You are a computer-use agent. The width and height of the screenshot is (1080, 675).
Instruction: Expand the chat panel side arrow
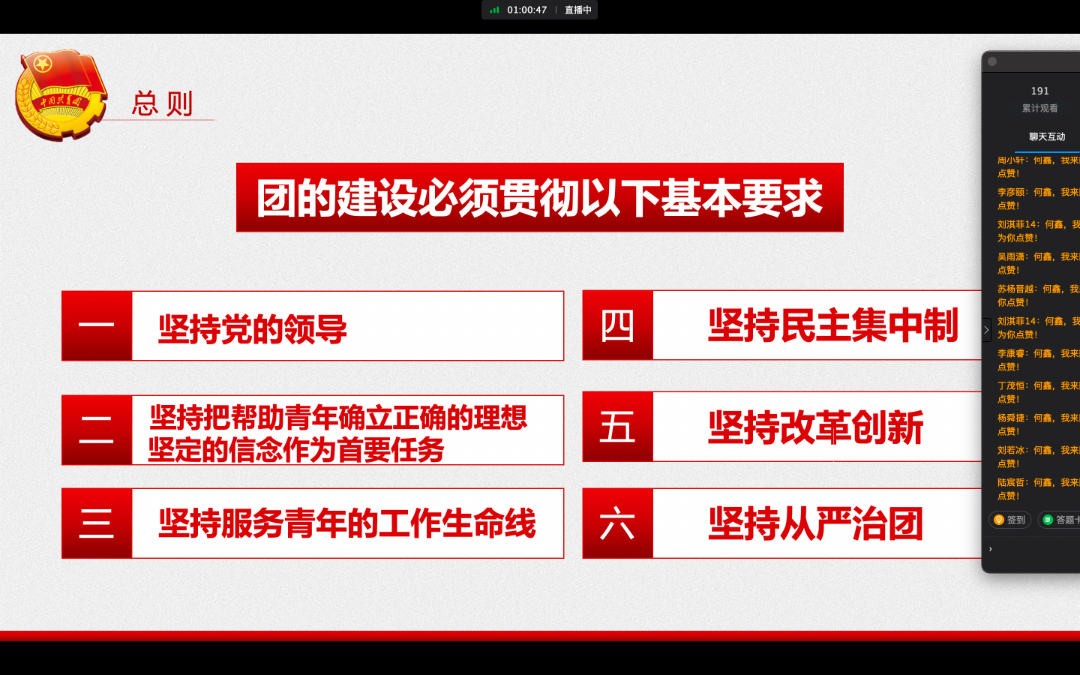tap(986, 330)
